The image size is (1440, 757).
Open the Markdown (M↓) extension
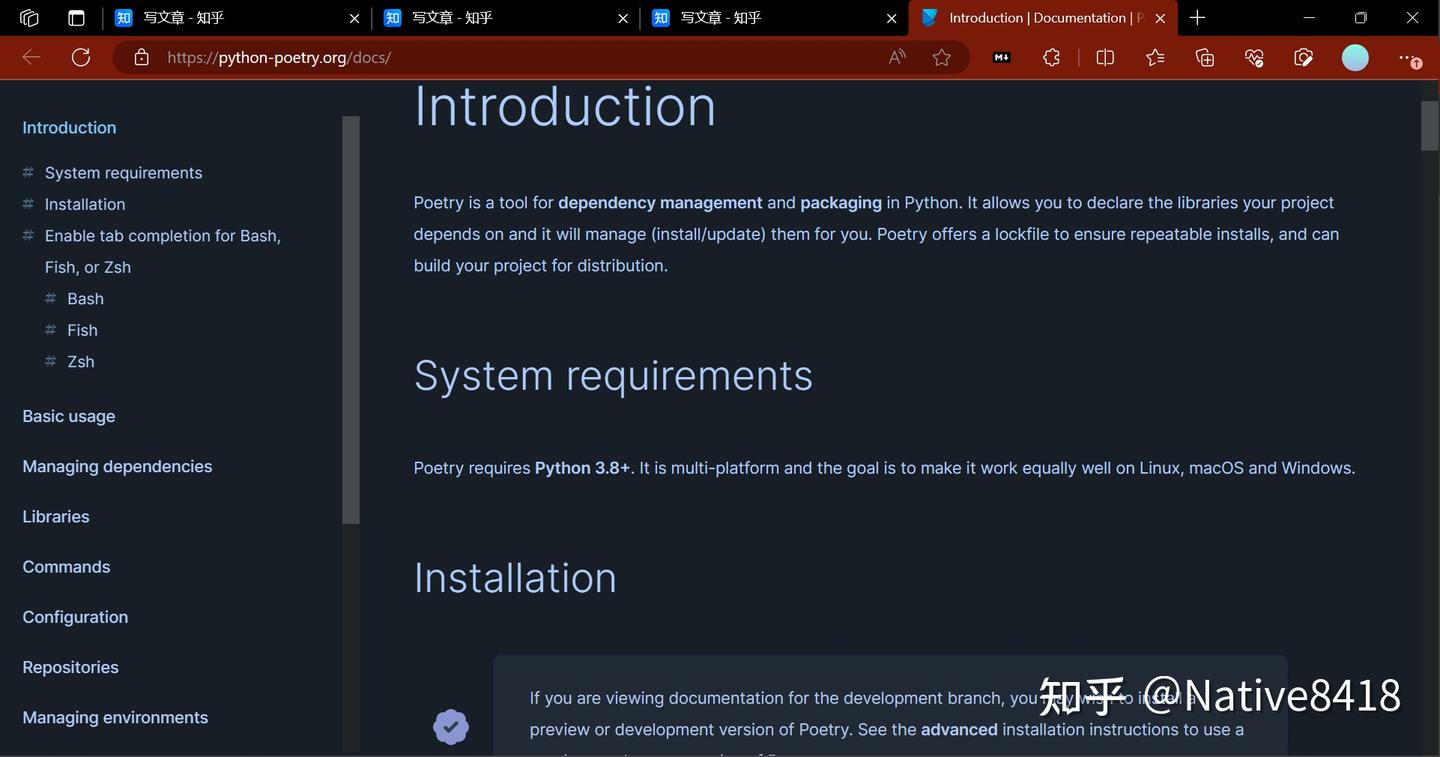click(x=1001, y=57)
